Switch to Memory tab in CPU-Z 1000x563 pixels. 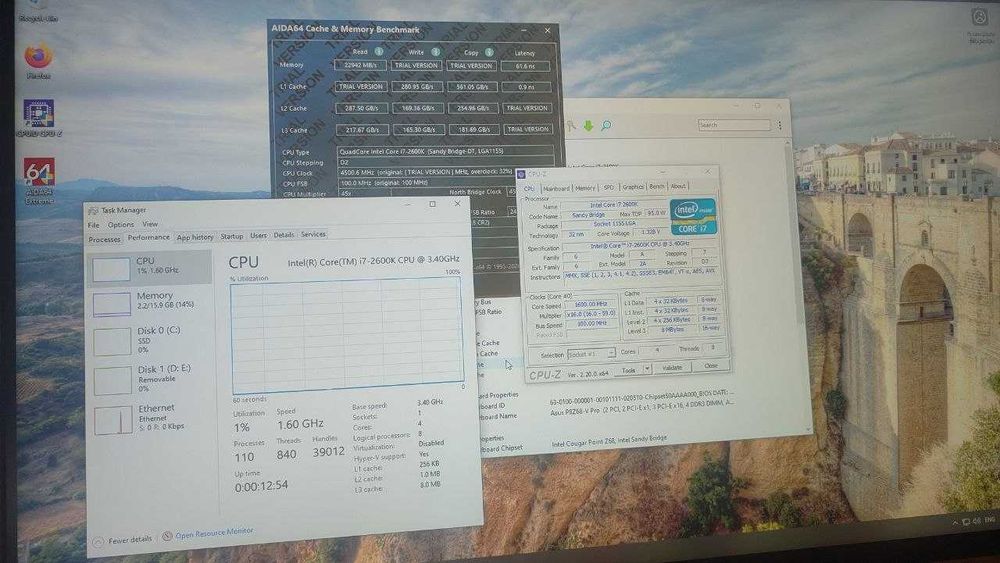pyautogui.click(x=585, y=188)
